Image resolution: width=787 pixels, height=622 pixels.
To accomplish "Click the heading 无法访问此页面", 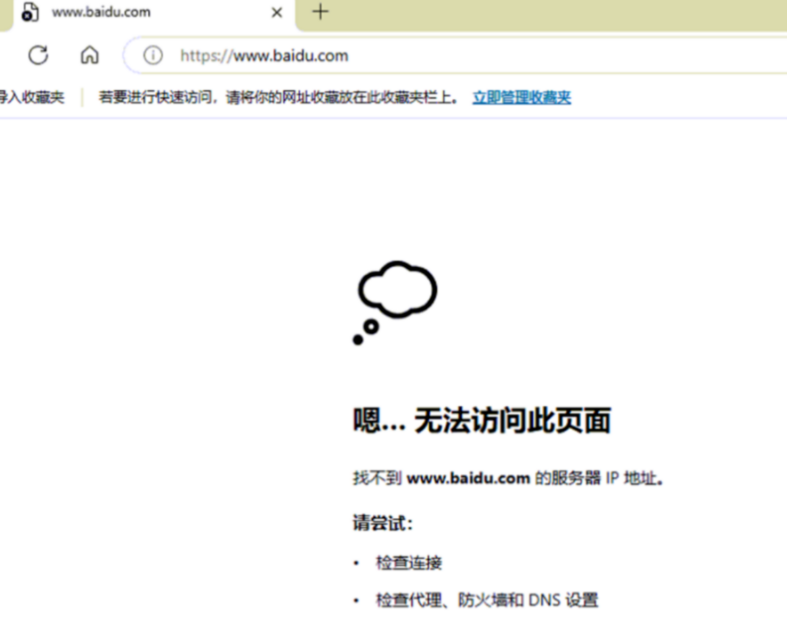I will coord(481,421).
